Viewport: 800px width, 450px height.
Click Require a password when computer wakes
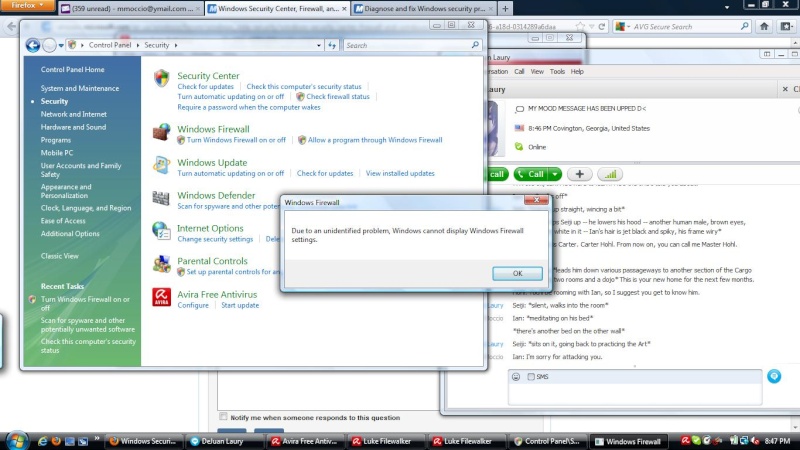click(x=249, y=107)
